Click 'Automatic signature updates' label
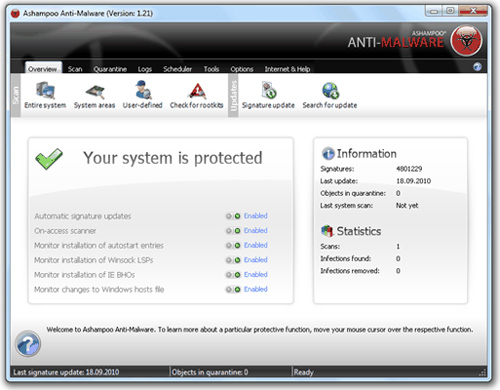Viewport: 500px width, 390px height. pos(83,216)
